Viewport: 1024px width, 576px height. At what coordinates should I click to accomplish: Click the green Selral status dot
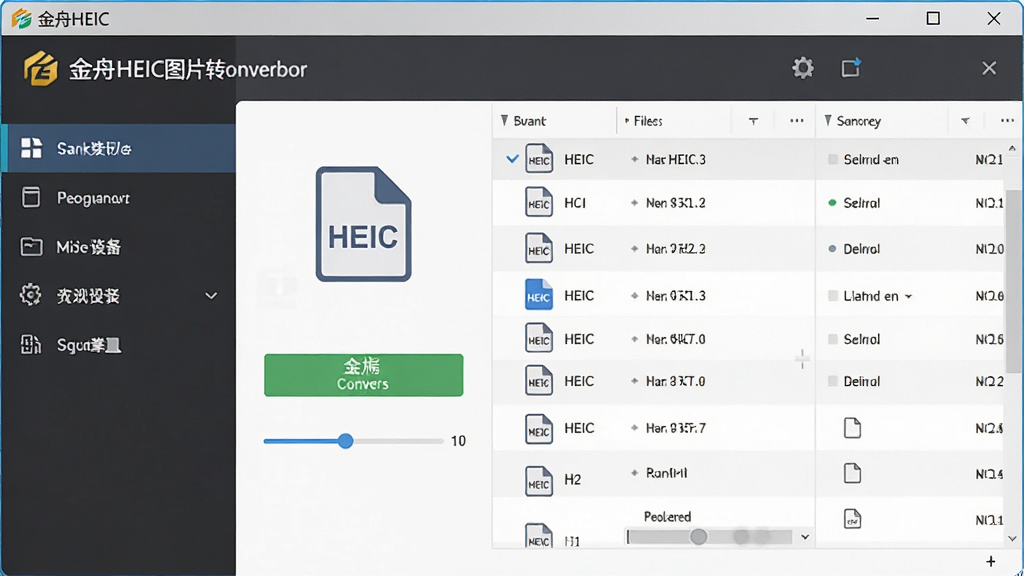click(832, 203)
